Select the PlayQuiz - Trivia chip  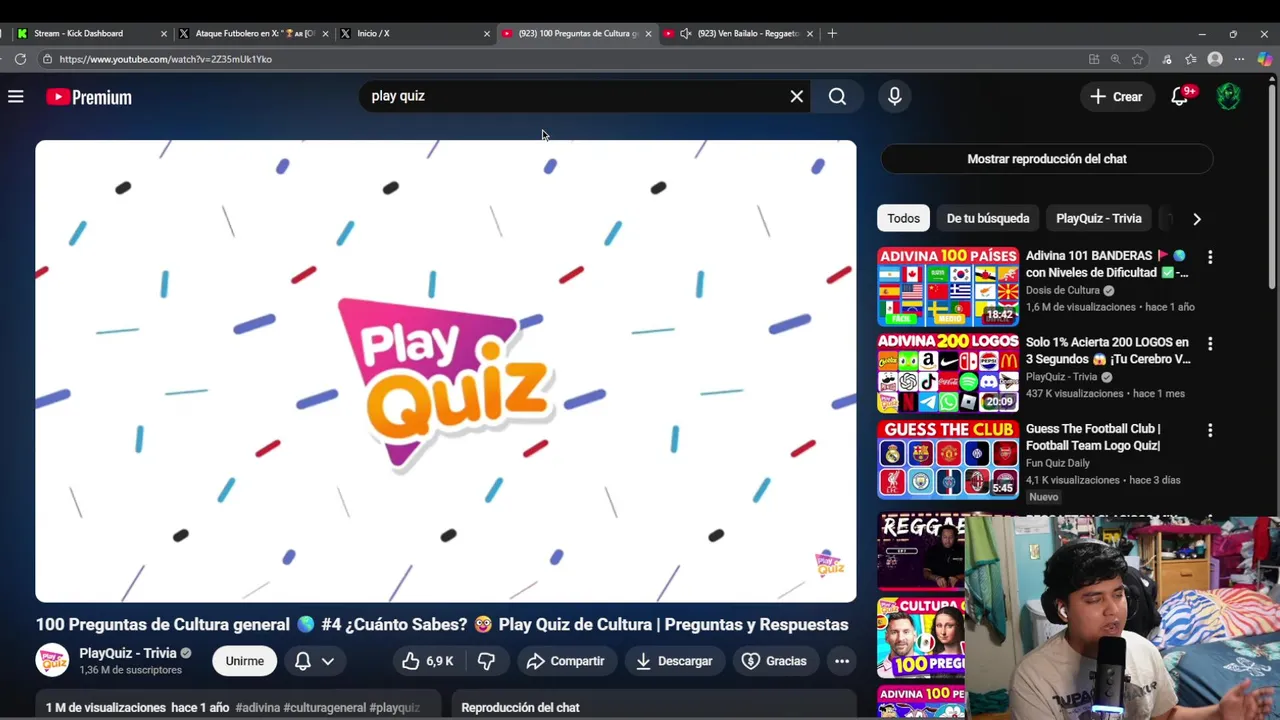(1098, 218)
